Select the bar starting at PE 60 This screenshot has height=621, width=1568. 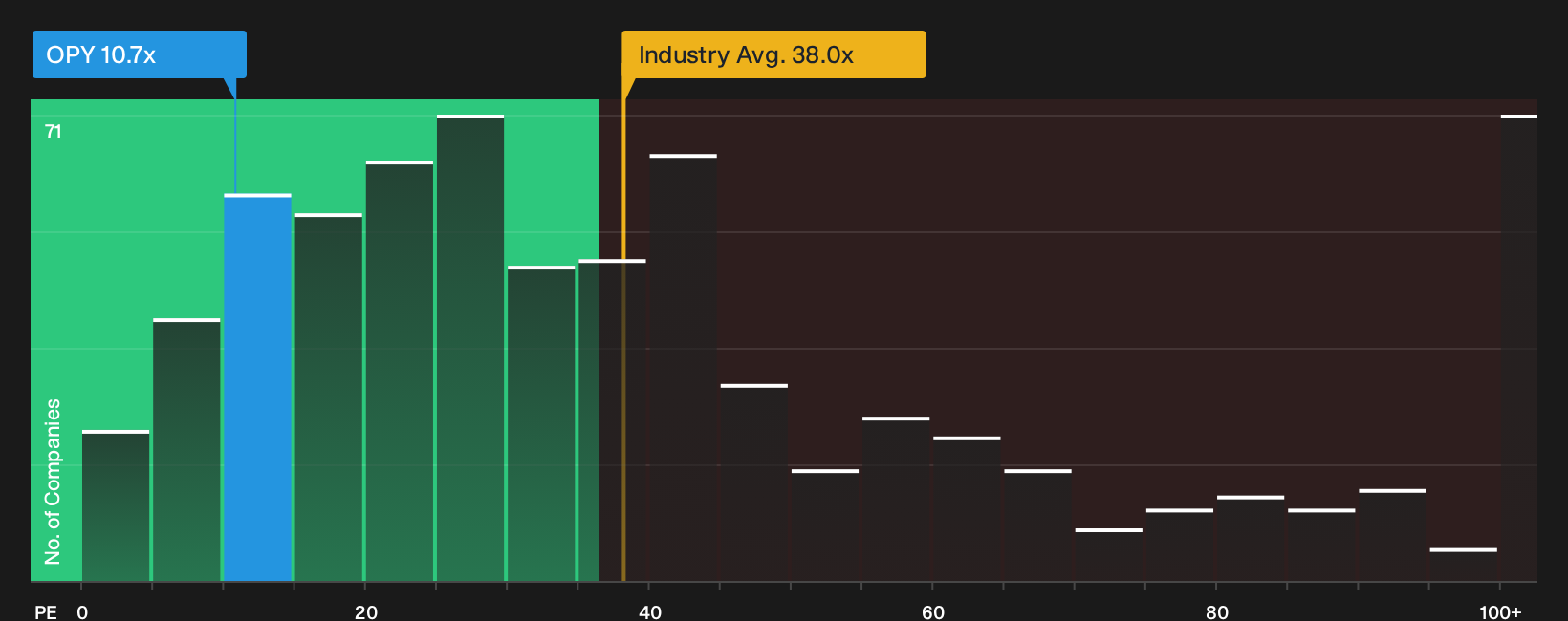click(967, 509)
